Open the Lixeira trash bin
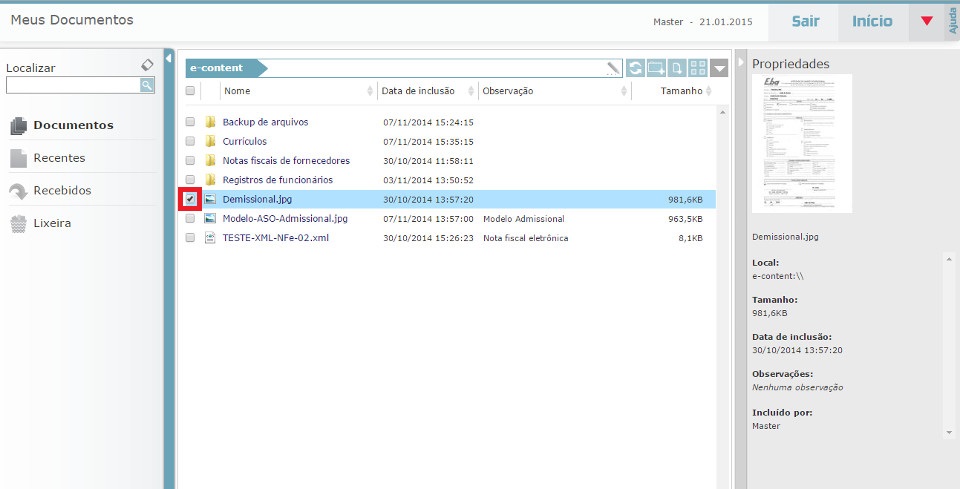The width and height of the screenshot is (960, 489). point(52,223)
